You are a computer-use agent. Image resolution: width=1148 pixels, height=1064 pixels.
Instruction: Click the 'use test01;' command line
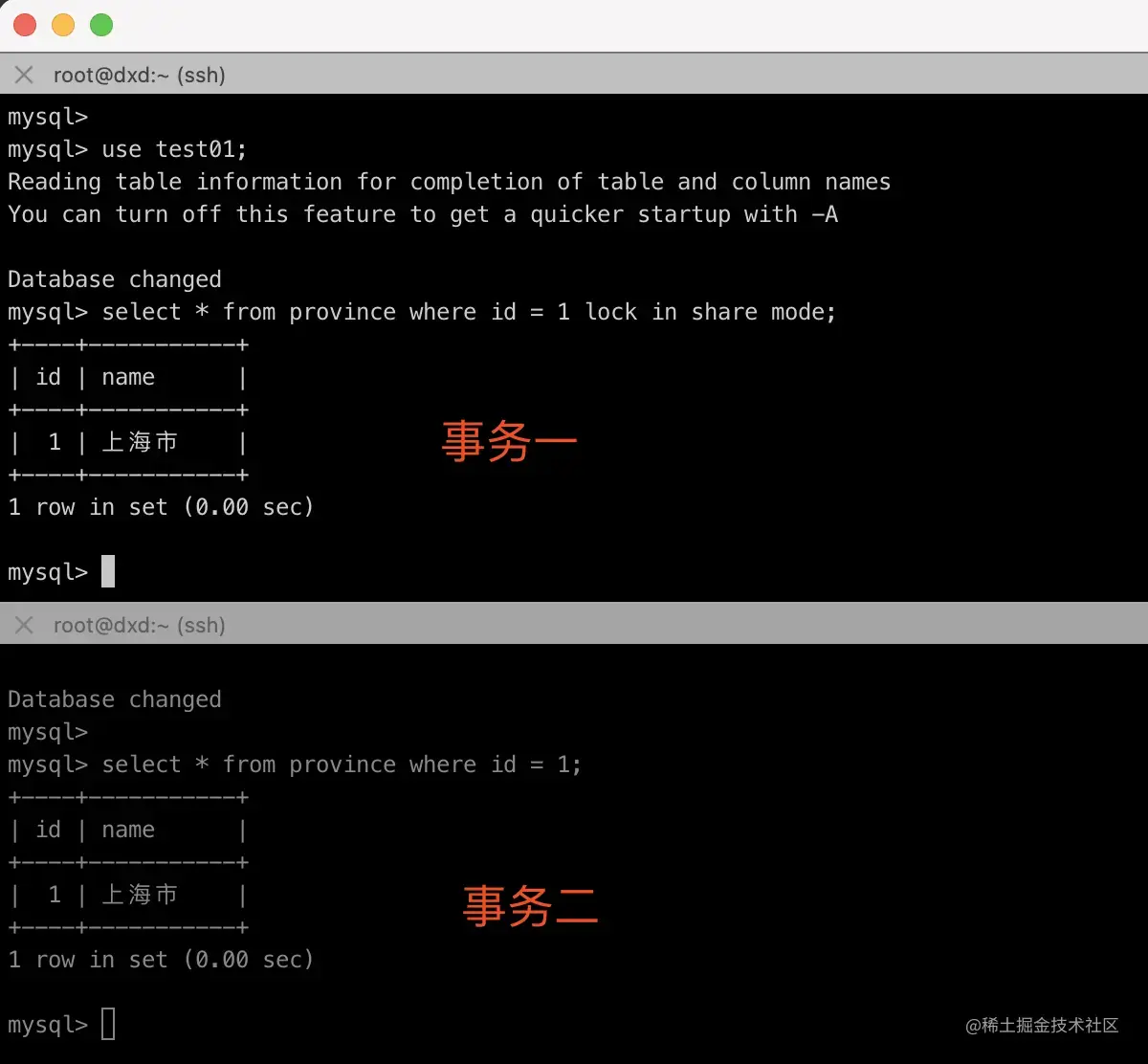[127, 149]
